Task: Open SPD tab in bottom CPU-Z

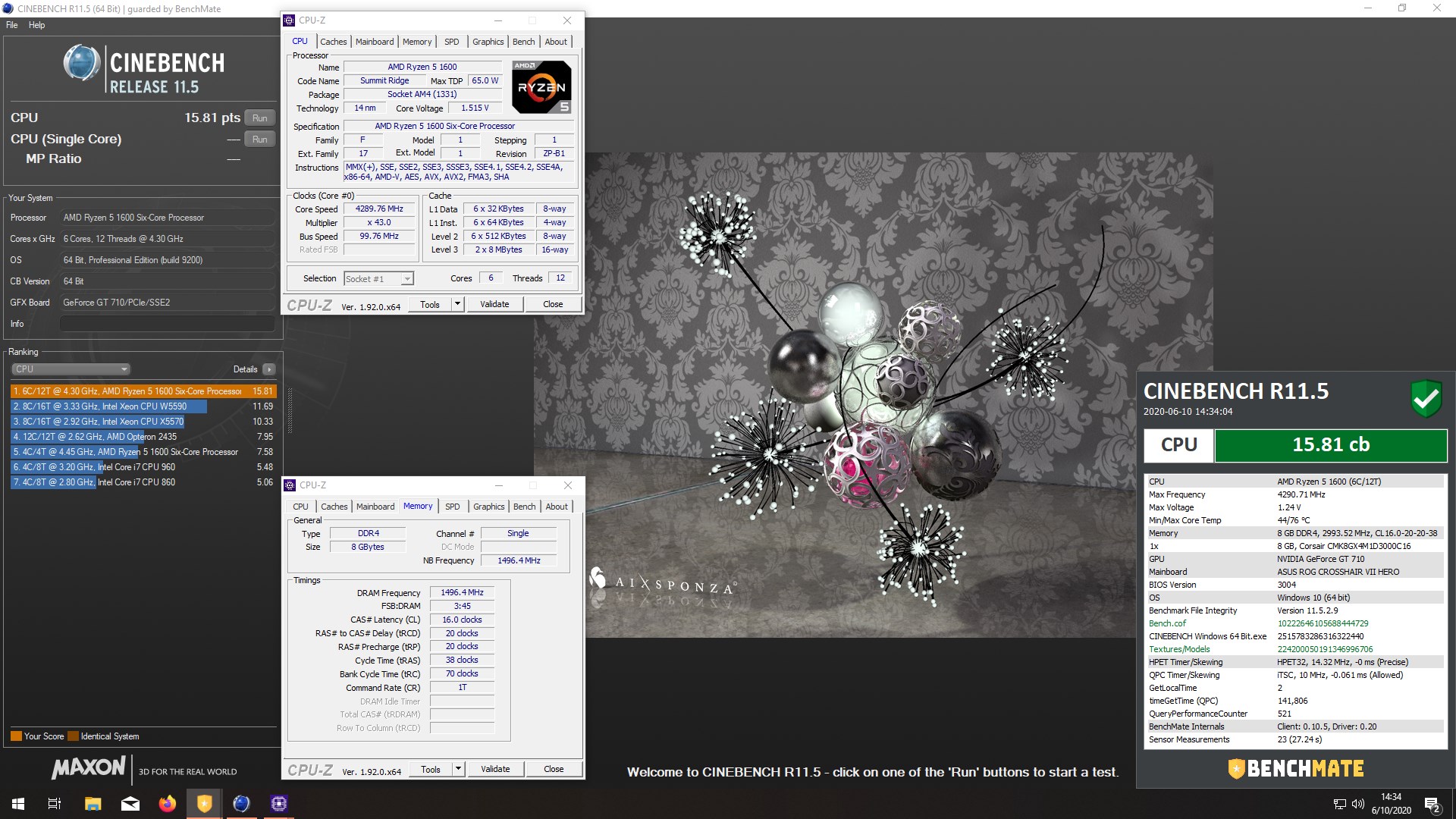Action: 453,507
